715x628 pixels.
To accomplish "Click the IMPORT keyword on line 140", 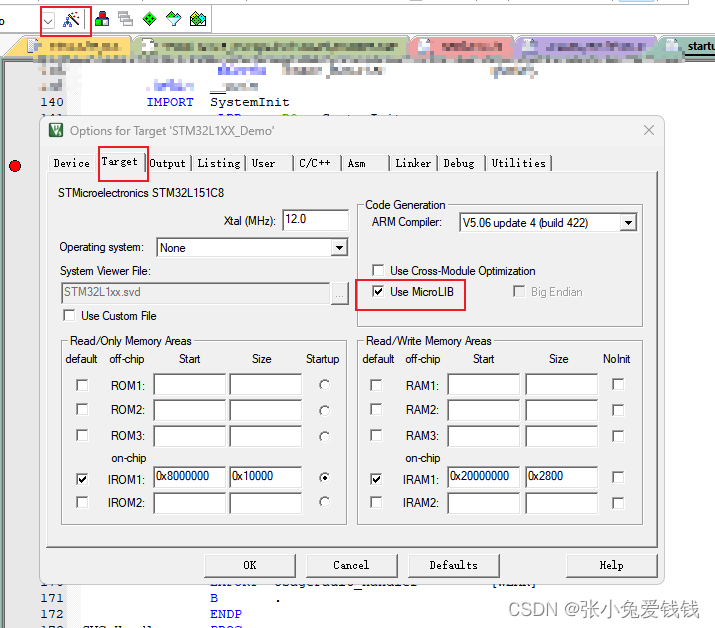I will coord(170,102).
